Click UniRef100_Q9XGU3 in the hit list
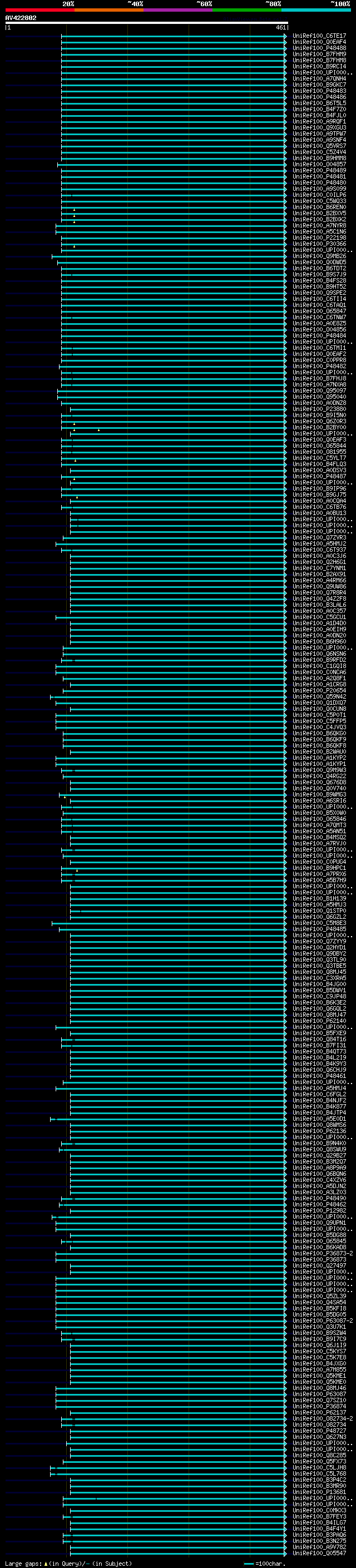This screenshot has height=1568, width=356. (319, 127)
